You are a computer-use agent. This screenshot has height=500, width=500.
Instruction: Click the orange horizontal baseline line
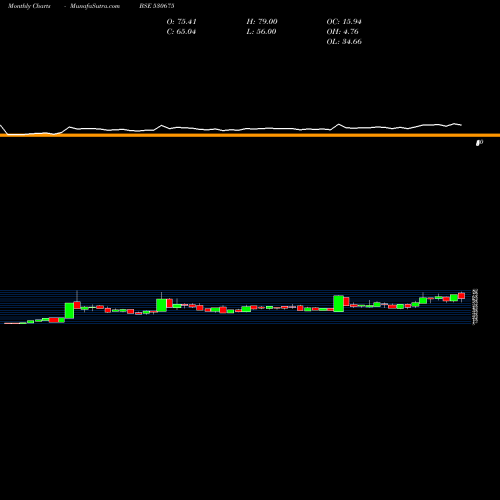pos(250,135)
